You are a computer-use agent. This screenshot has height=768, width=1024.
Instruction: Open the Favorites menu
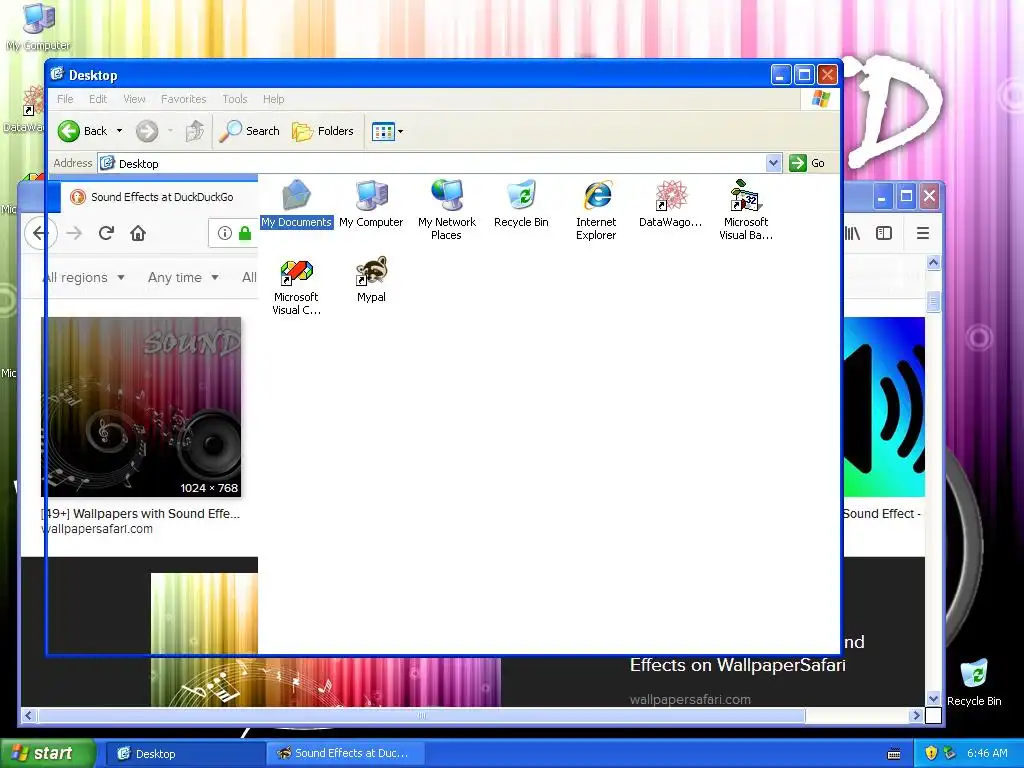(184, 99)
